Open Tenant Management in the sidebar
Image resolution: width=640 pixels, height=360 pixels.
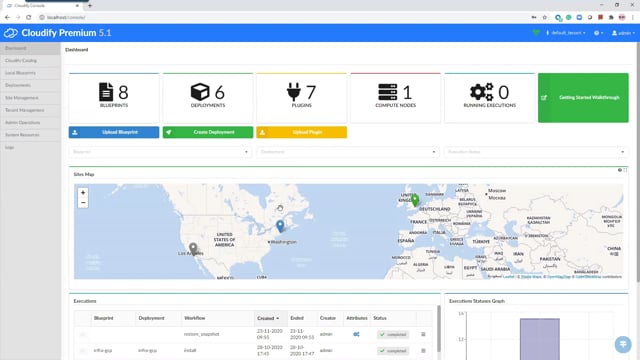pyautogui.click(x=31, y=110)
